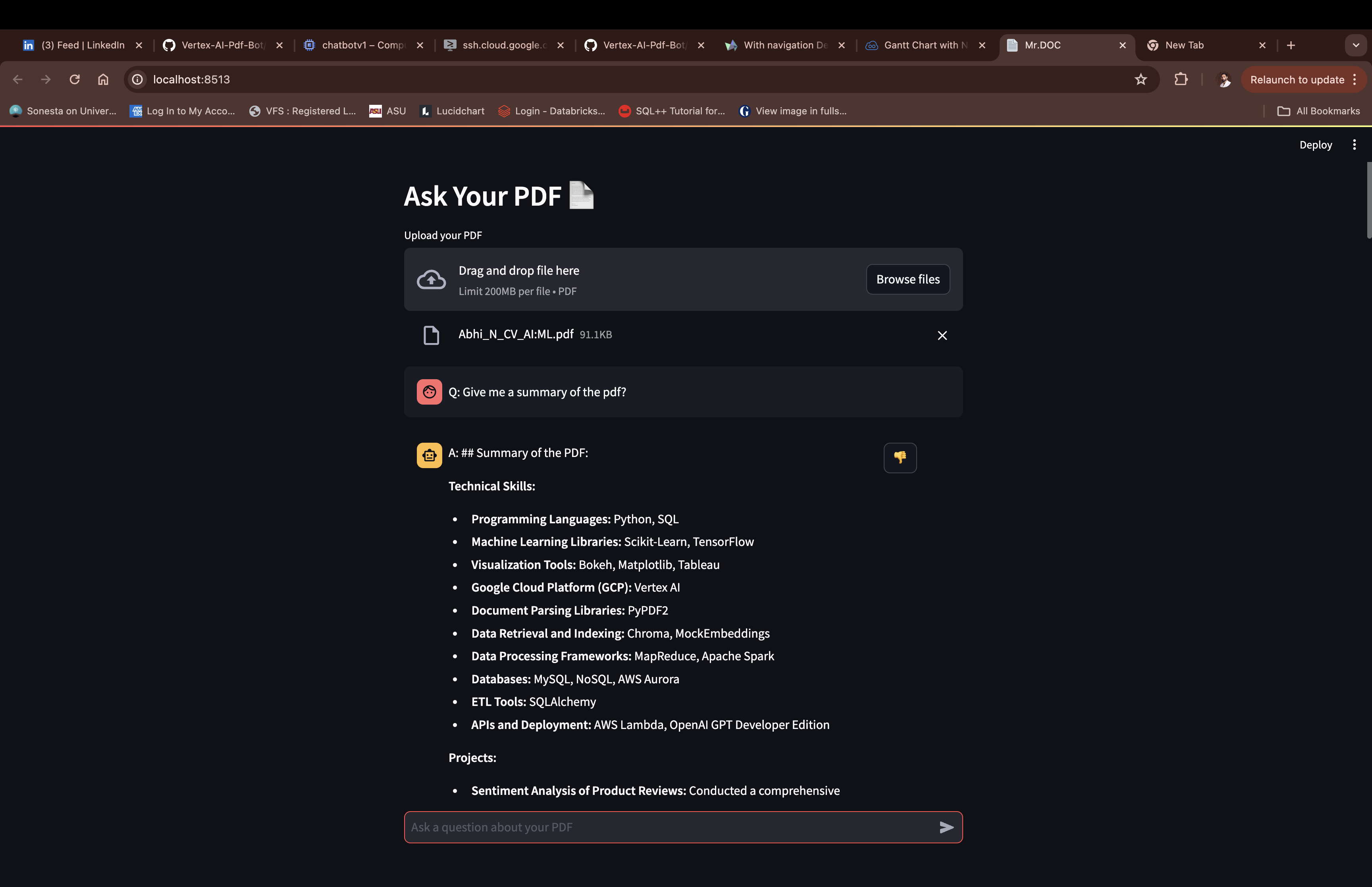1372x887 pixels.
Task: Open the tab search chevron at top right
Action: 1355,45
